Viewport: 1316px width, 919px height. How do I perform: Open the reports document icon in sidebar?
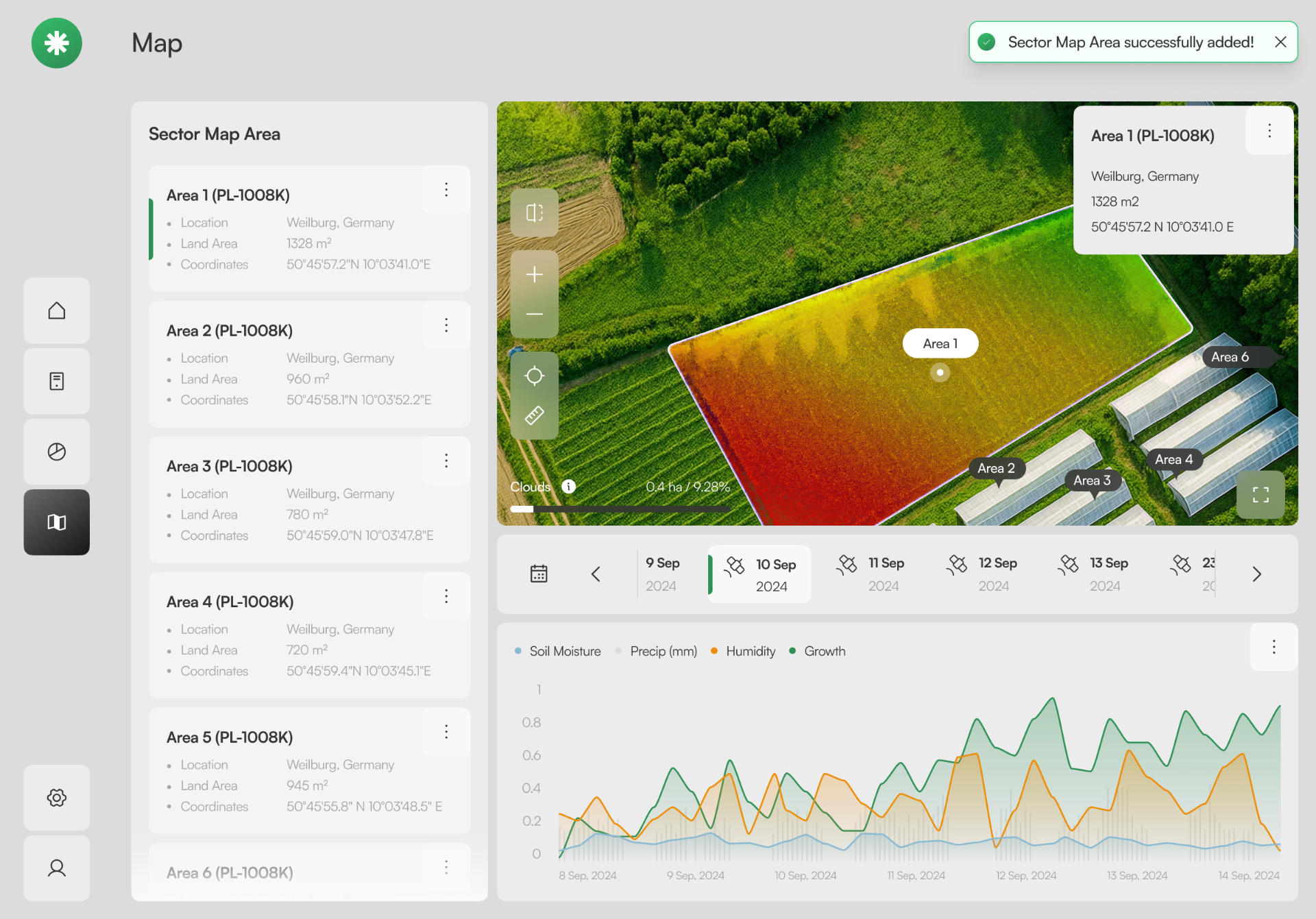(x=57, y=381)
